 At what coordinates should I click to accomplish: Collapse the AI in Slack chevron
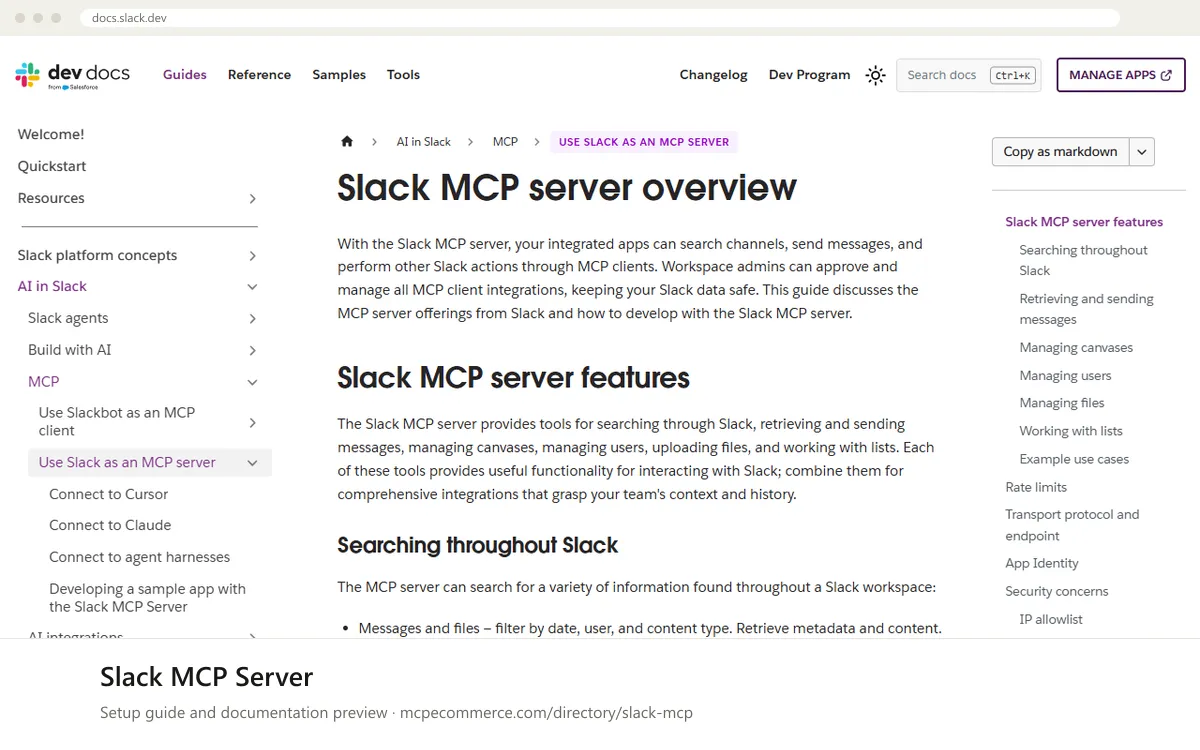tap(252, 287)
